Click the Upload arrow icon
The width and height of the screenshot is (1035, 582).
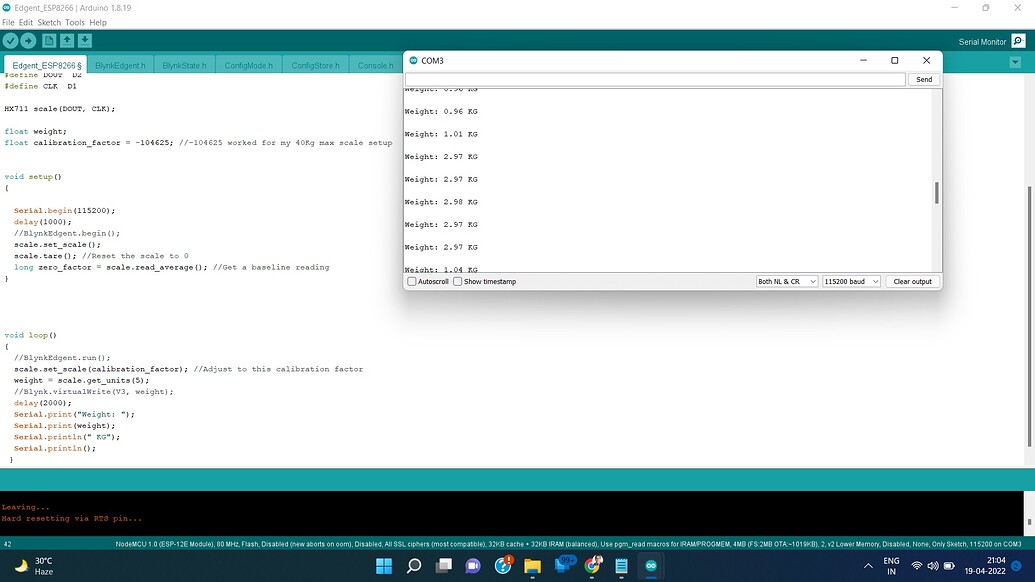pyautogui.click(x=28, y=41)
